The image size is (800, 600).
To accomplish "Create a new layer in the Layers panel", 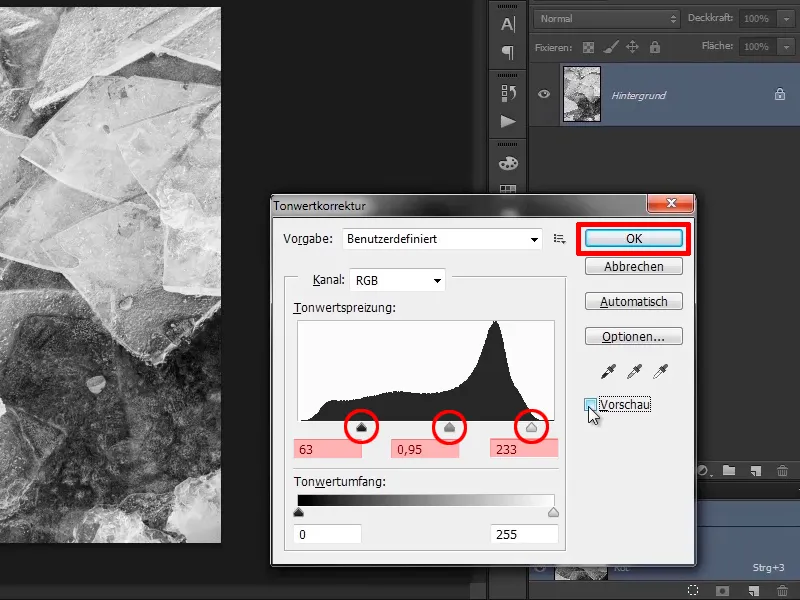I will tap(756, 470).
